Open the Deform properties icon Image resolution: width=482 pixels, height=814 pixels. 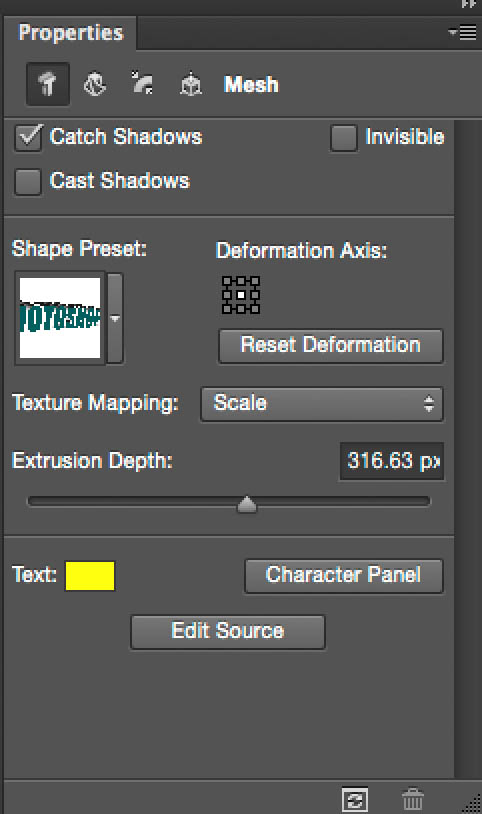(x=95, y=84)
